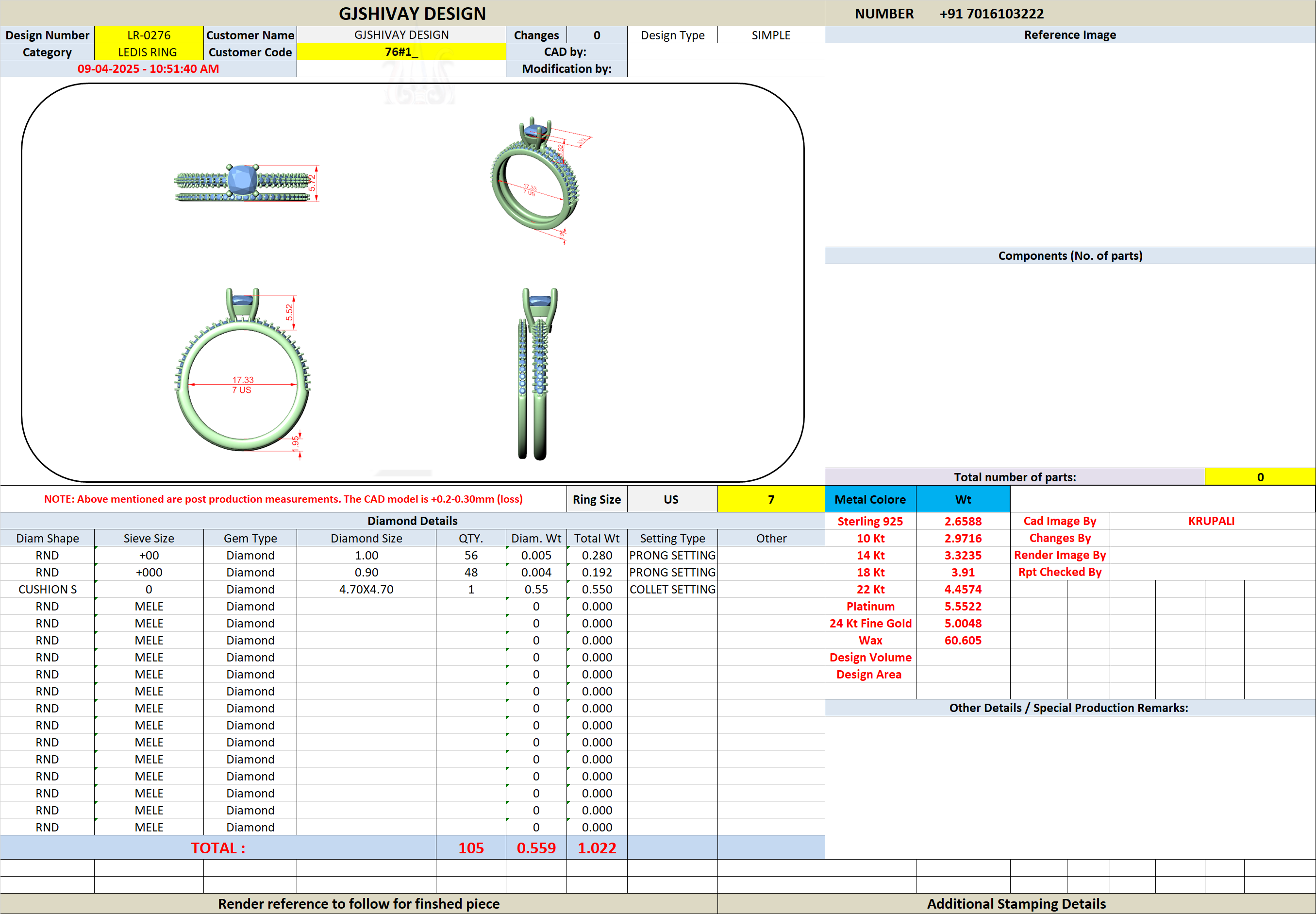Click the ring size unit cell US
This screenshot has width=1316, height=914.
671,499
